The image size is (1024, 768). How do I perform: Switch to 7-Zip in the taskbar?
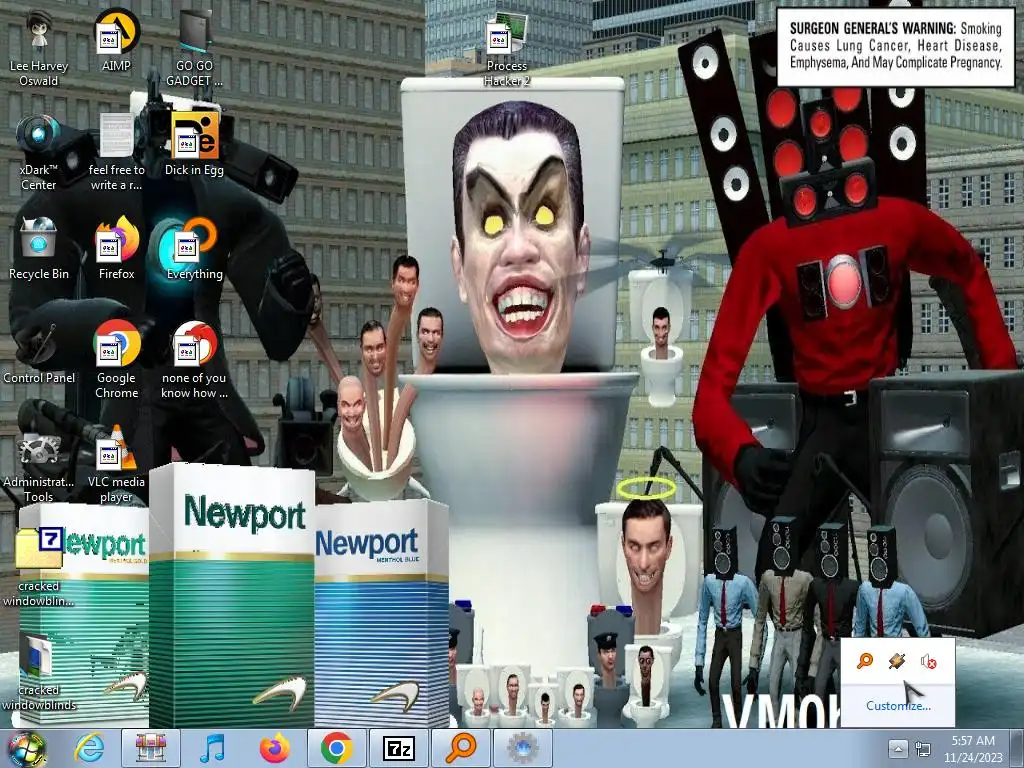pyautogui.click(x=398, y=748)
